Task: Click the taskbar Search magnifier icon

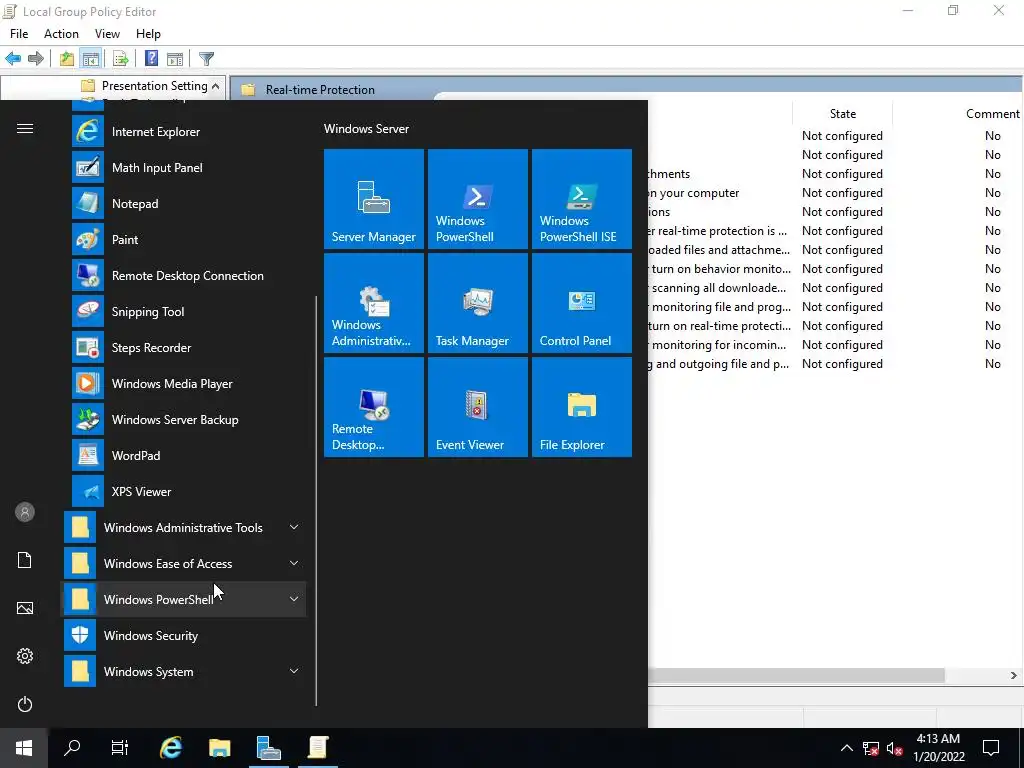Action: [72, 748]
